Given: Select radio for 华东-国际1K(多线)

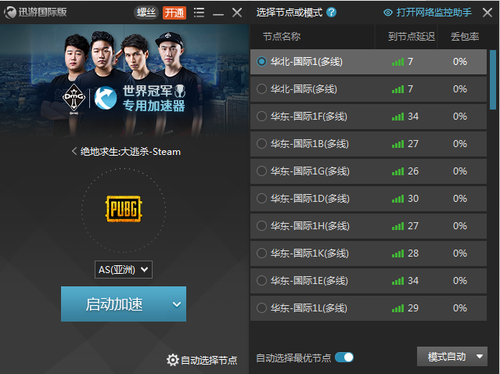Looking at the screenshot, I should (x=262, y=253).
